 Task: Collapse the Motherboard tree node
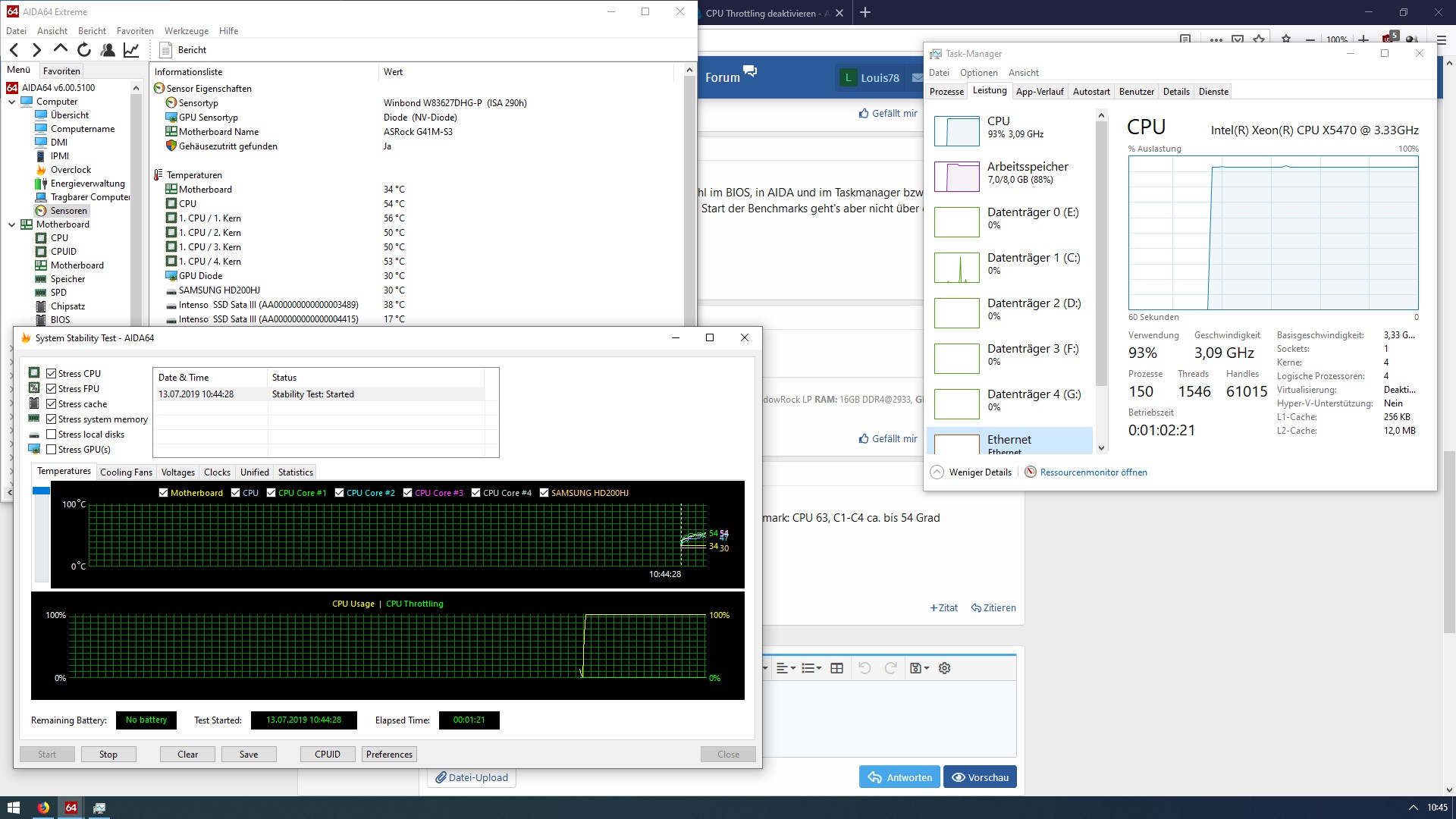click(x=12, y=224)
